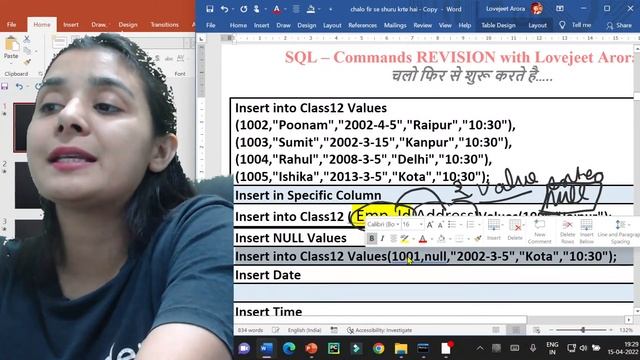Toggle Italic in the mini toolbar
640x360 pixels.
pos(382,238)
